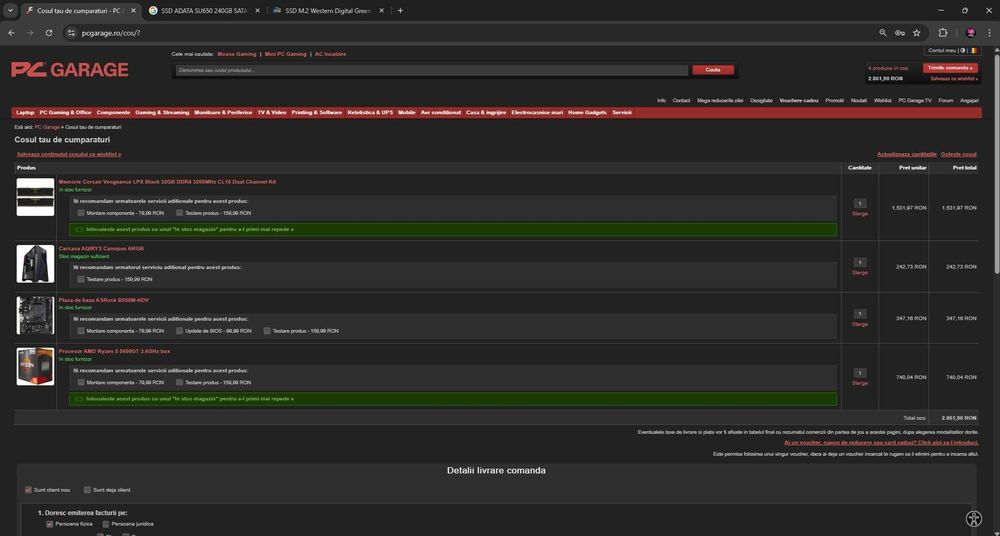Bookmark this page with the star icon
This screenshot has height=536, width=1000.
916,33
